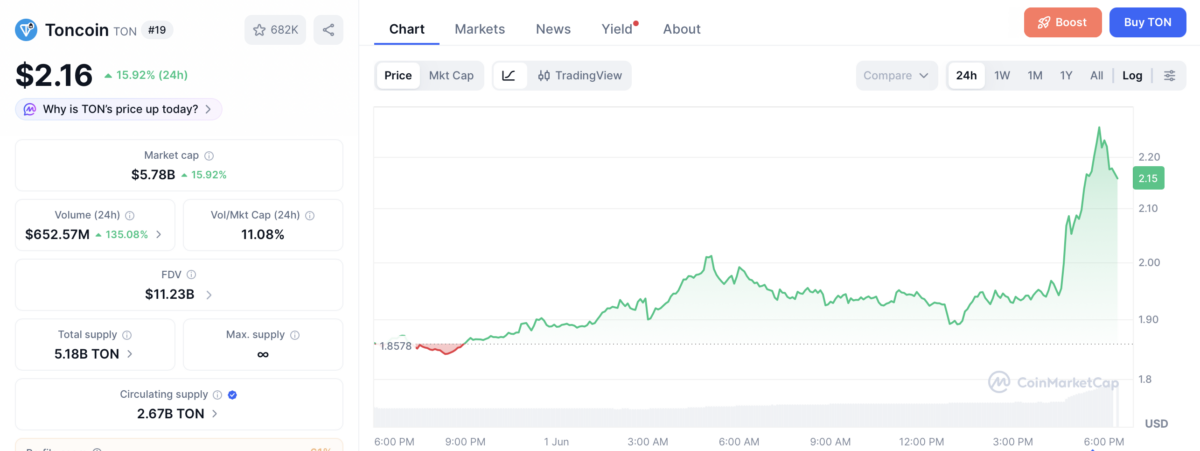Click the Toncoin logo icon

(26, 30)
